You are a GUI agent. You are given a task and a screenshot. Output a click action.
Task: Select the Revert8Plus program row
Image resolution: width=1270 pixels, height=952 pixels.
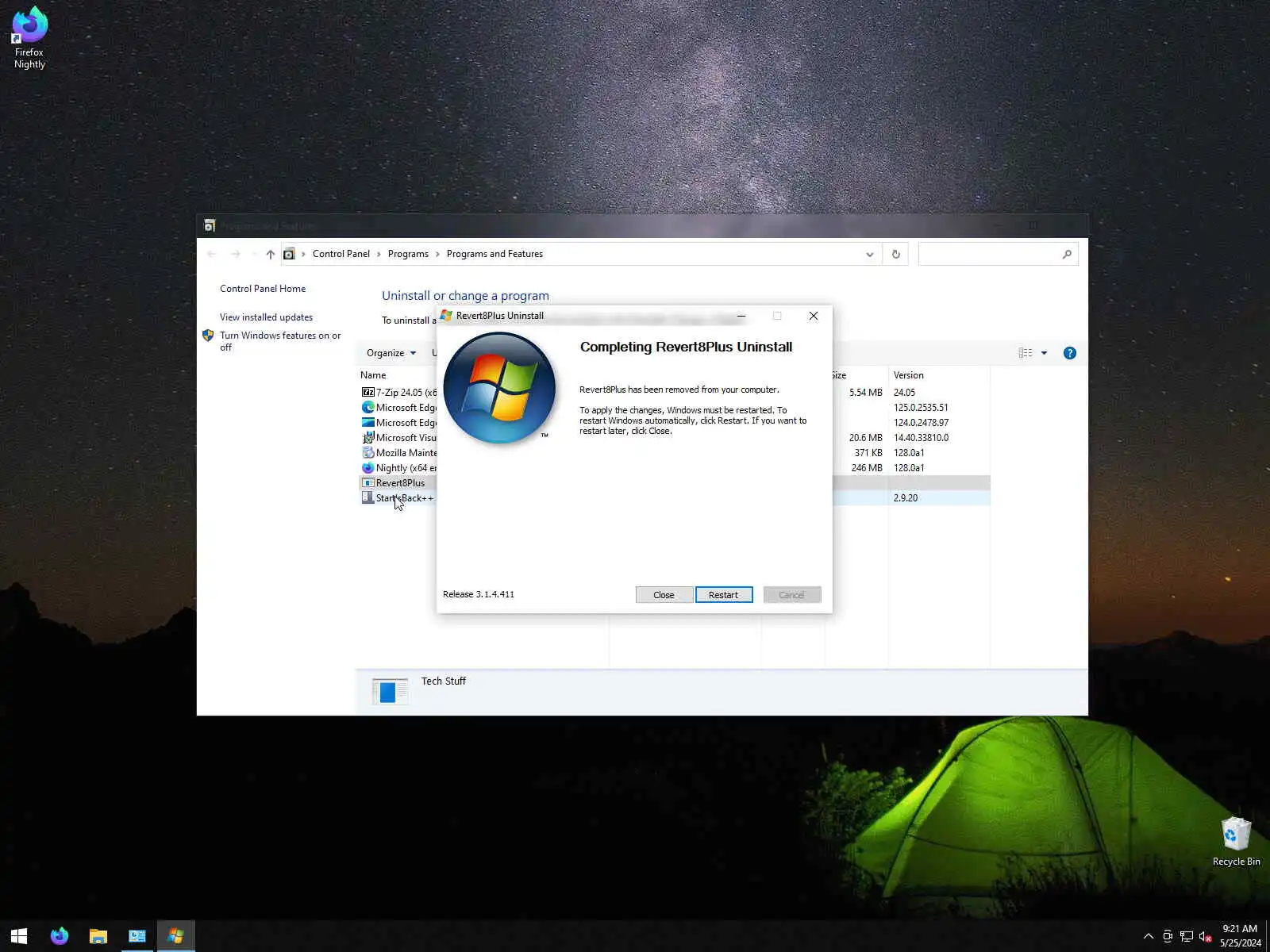pos(675,483)
